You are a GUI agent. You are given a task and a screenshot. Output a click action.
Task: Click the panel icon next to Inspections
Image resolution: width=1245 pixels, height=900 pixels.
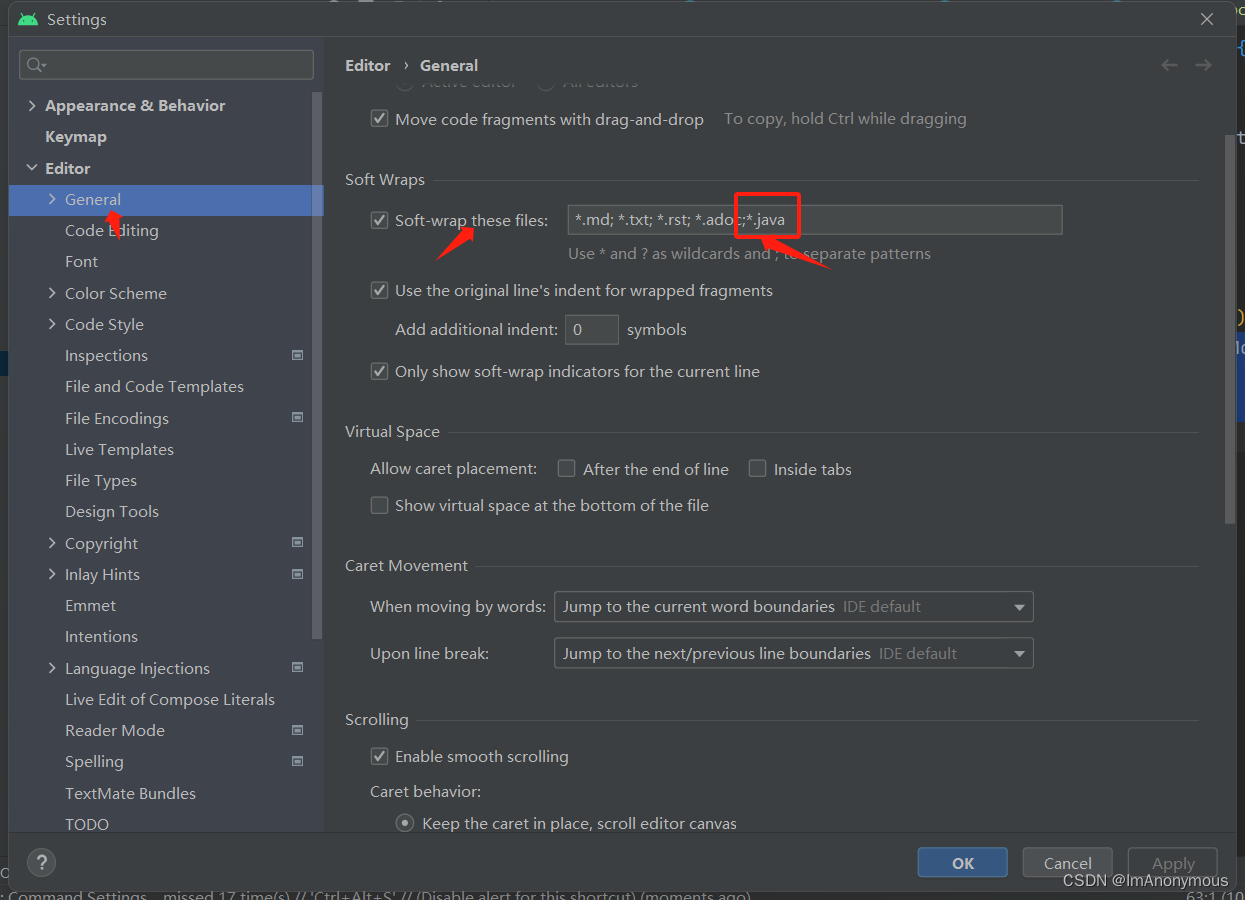point(297,355)
